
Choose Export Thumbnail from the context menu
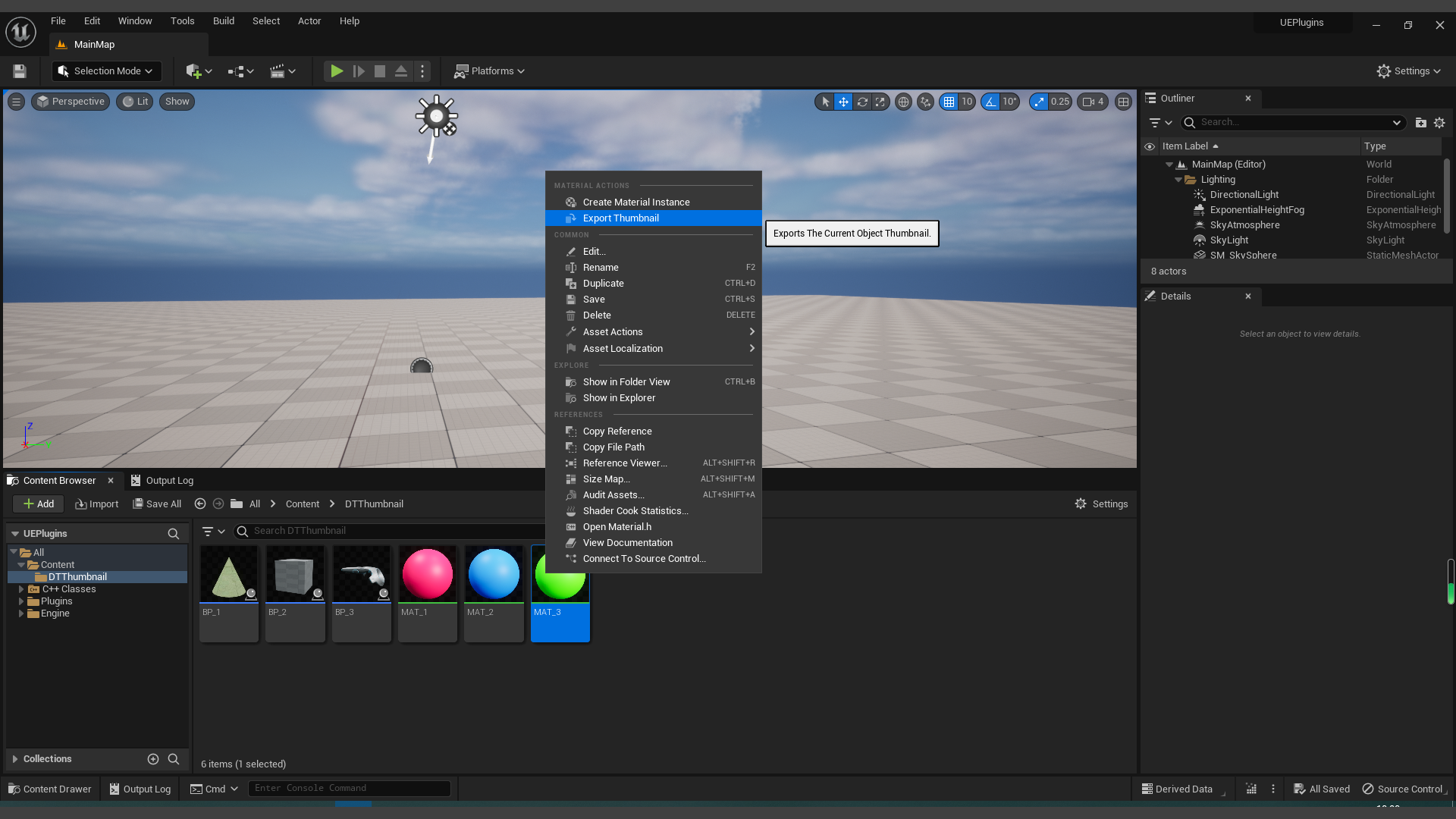[x=620, y=218]
